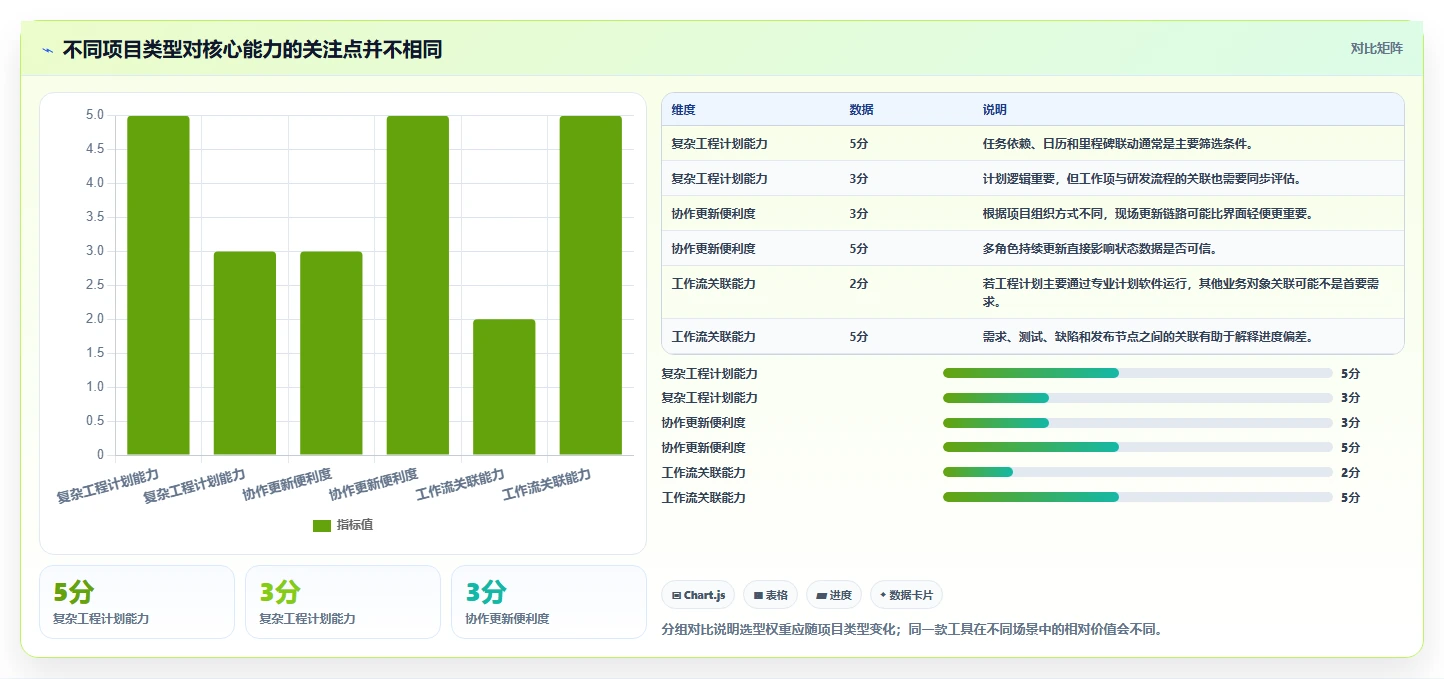This screenshot has width=1444, height=679.
Task: Click the 5分 cell beside 多角色持续更新 description
Action: pyautogui.click(x=859, y=249)
